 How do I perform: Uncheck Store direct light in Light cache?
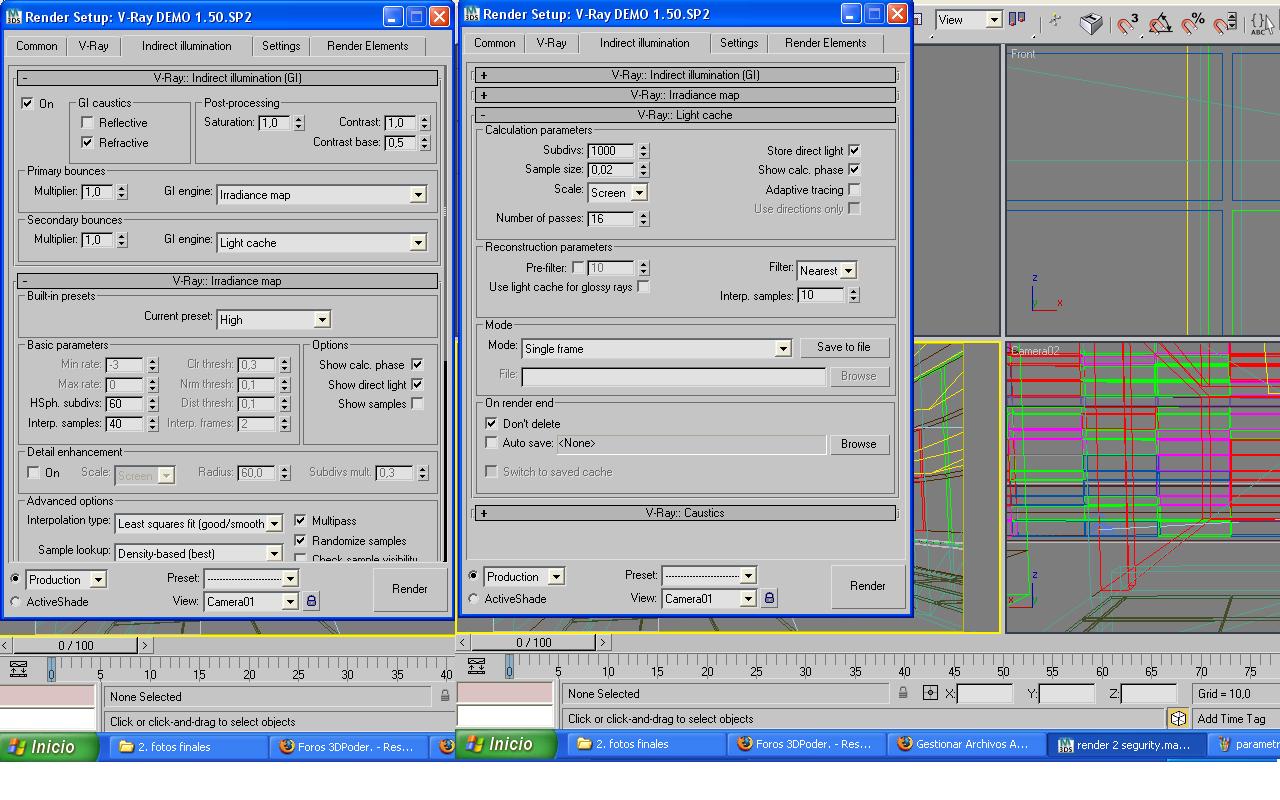point(854,151)
